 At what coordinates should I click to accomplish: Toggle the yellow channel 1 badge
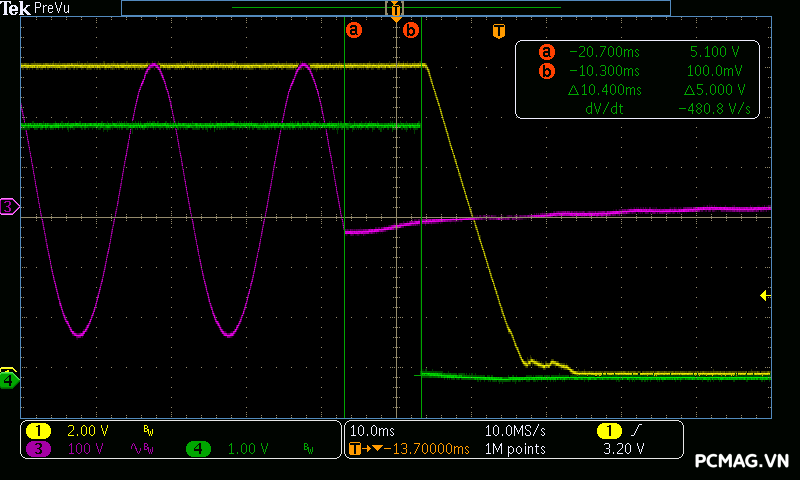pyautogui.click(x=38, y=430)
